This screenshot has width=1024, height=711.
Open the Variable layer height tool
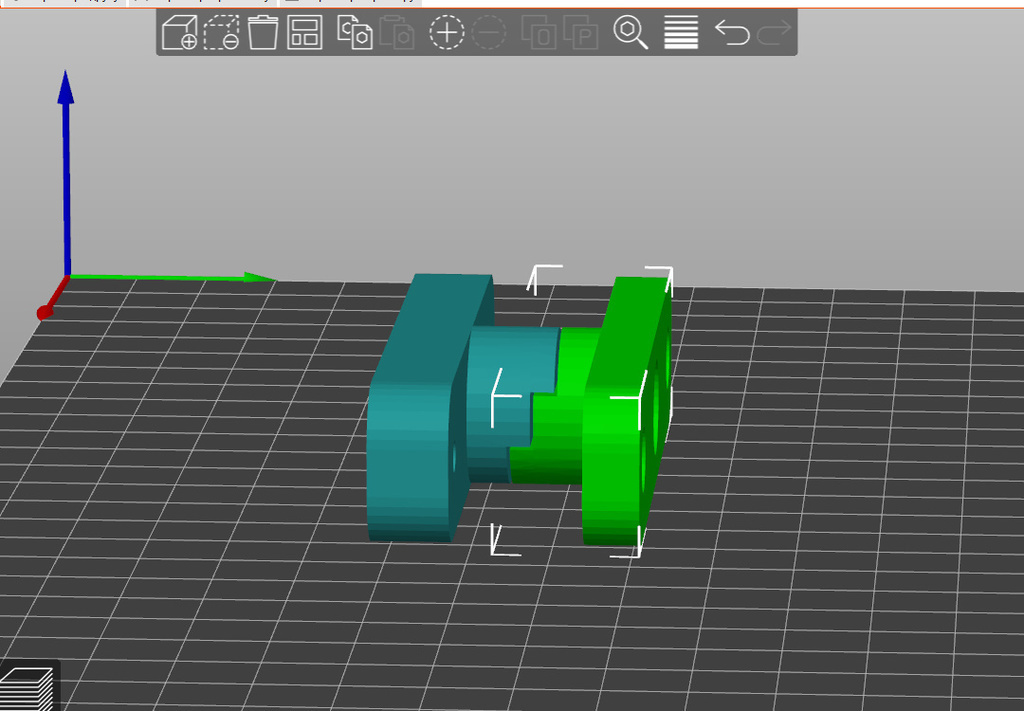[681, 33]
